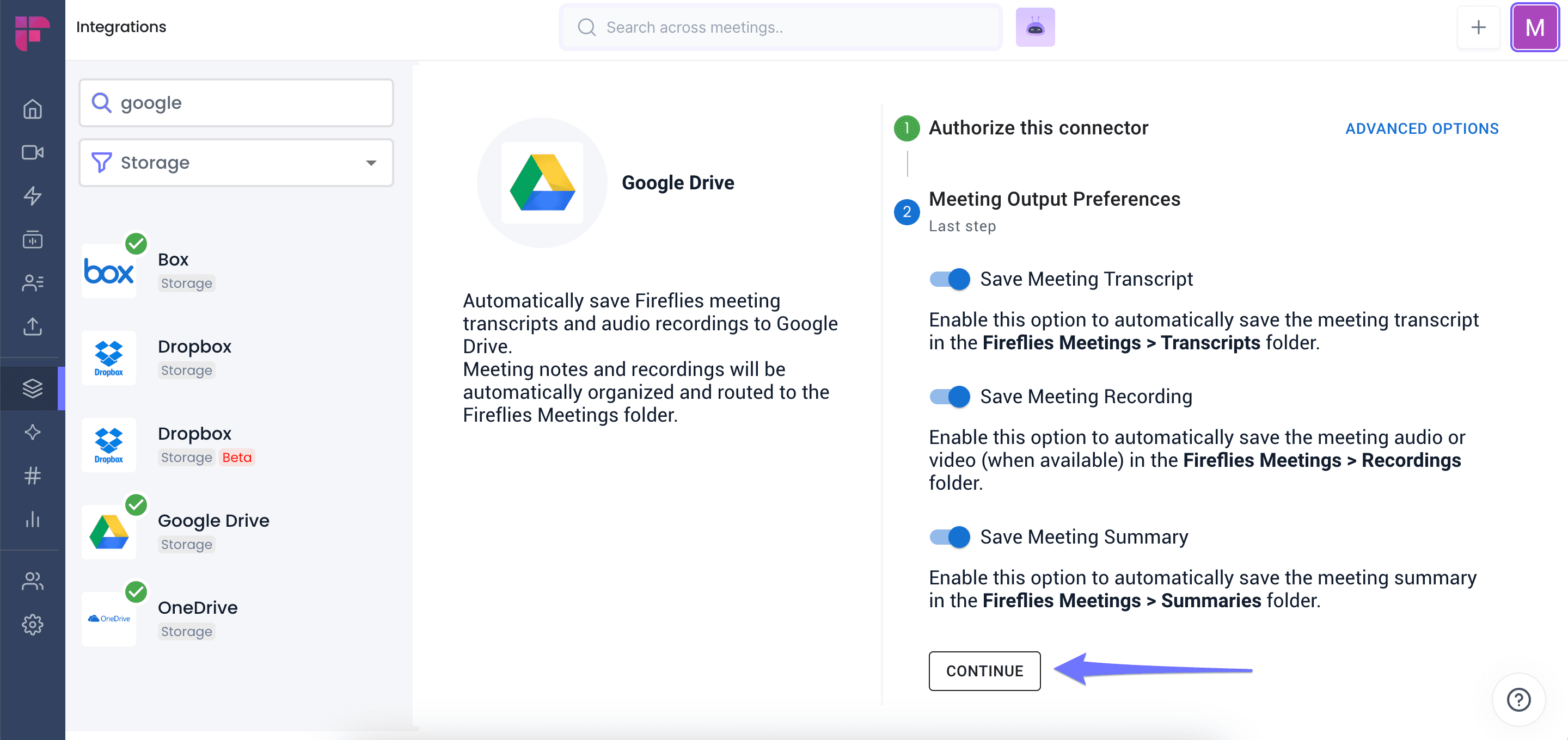Click the Box integration name
Image resolution: width=1568 pixels, height=740 pixels.
click(173, 259)
